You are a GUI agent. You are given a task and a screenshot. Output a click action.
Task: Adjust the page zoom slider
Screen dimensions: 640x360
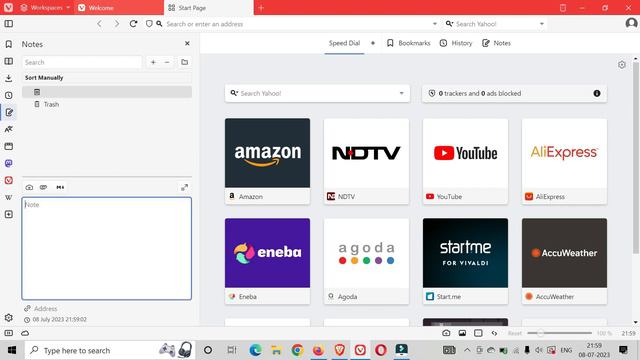pyautogui.click(x=559, y=333)
